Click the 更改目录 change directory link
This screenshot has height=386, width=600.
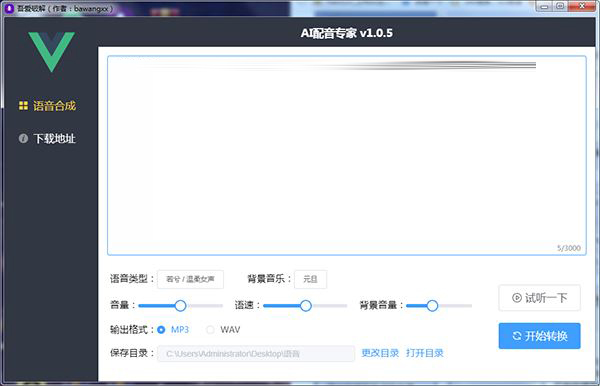tap(380, 353)
